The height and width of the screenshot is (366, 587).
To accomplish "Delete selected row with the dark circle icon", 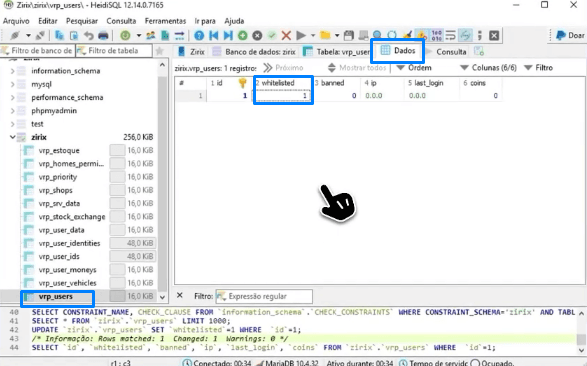I will pos(257,36).
